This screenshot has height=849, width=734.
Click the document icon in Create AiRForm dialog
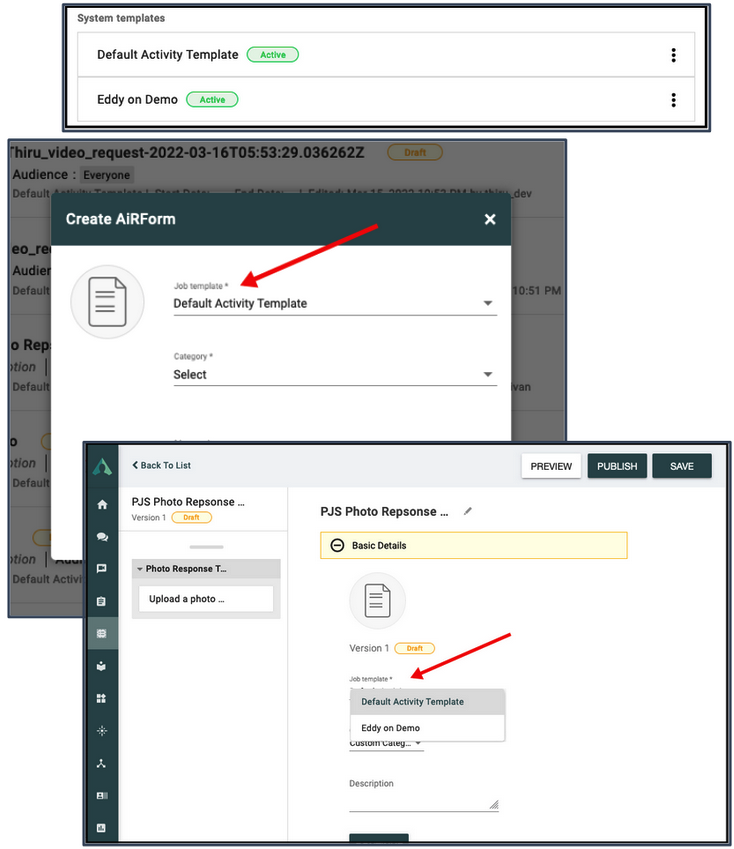107,302
